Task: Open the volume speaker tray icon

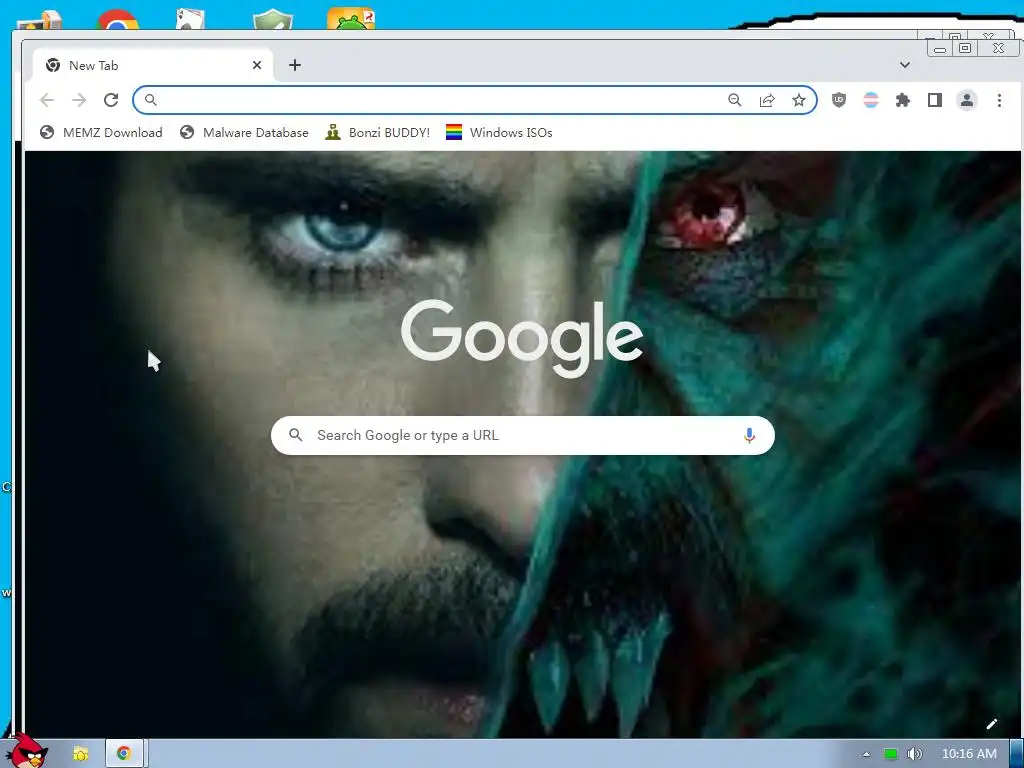Action: pyautogui.click(x=915, y=754)
